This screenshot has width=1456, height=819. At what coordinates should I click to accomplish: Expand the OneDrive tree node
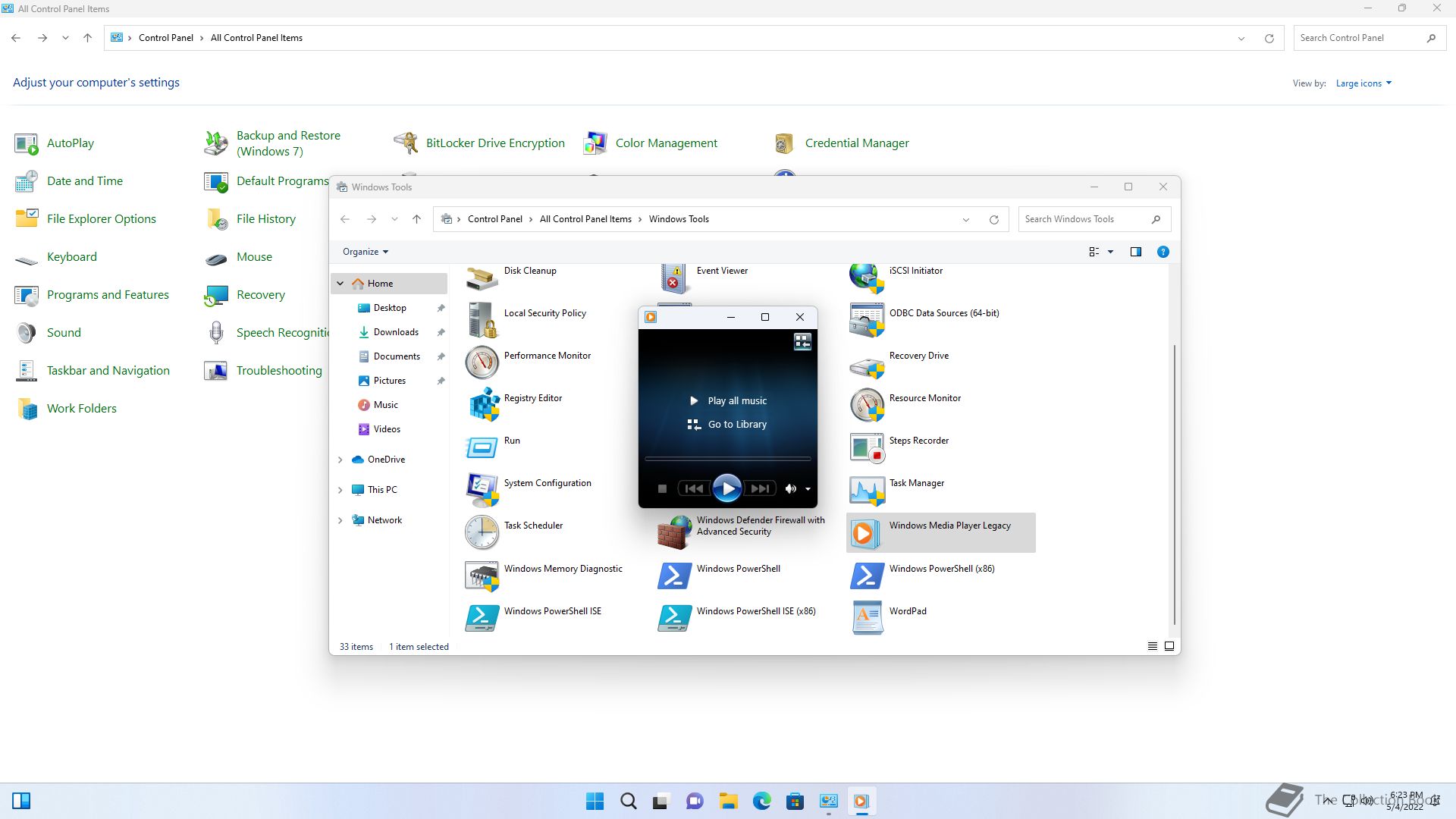[x=340, y=460]
